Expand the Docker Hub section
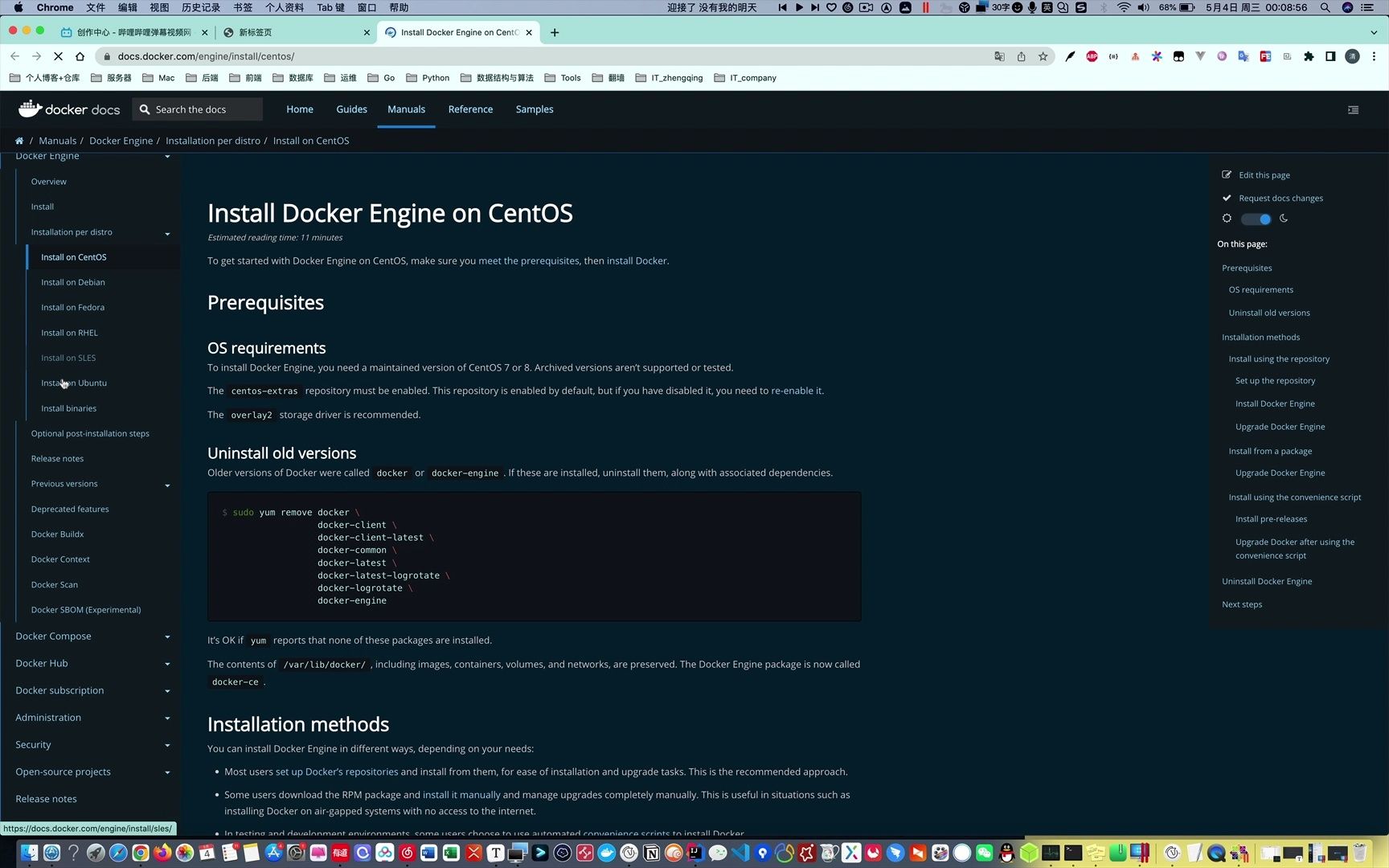This screenshot has width=1389, height=868. click(167, 664)
